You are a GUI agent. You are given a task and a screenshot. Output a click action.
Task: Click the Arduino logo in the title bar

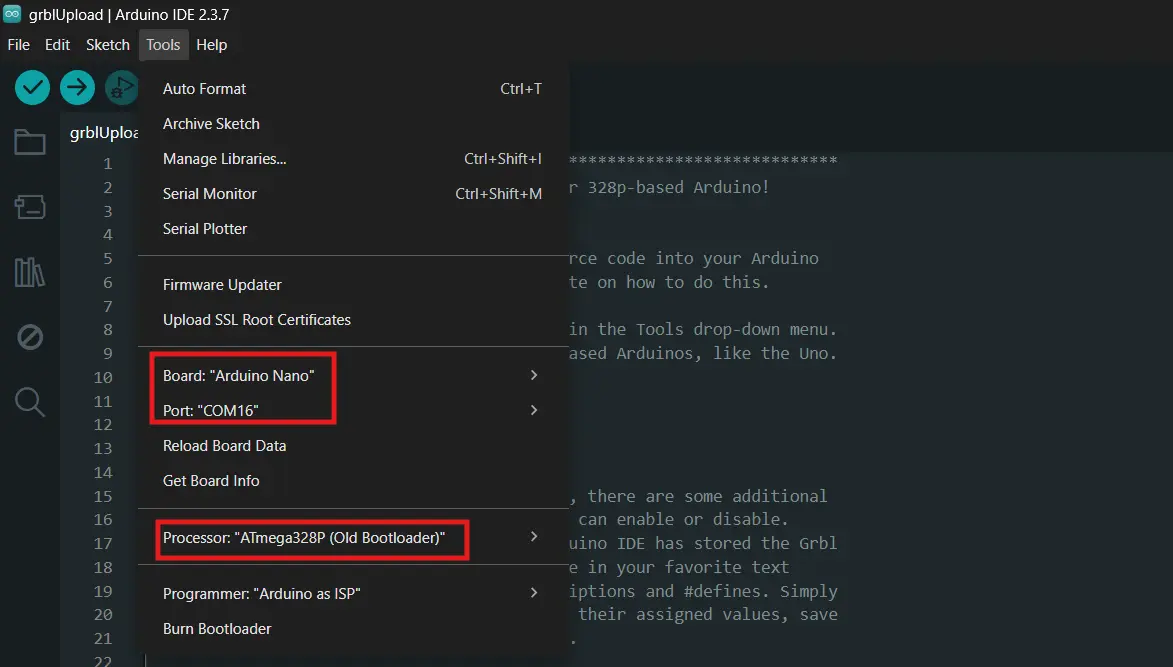(13, 14)
